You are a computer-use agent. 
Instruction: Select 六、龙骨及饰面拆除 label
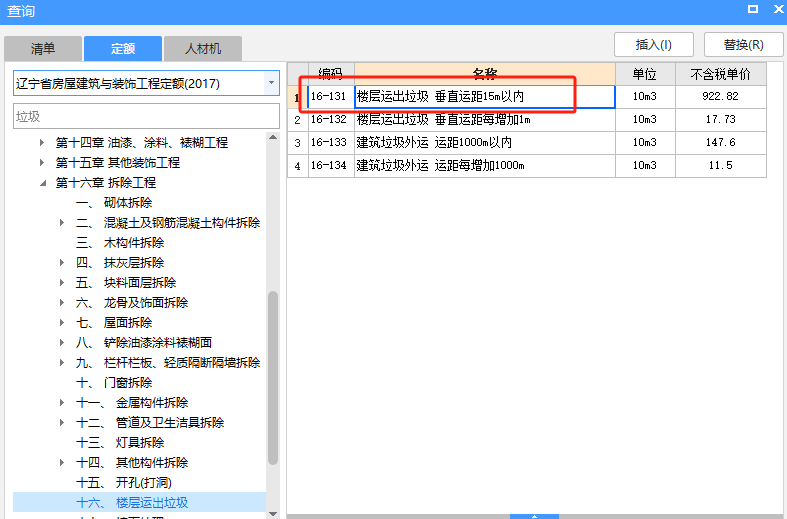(x=132, y=303)
